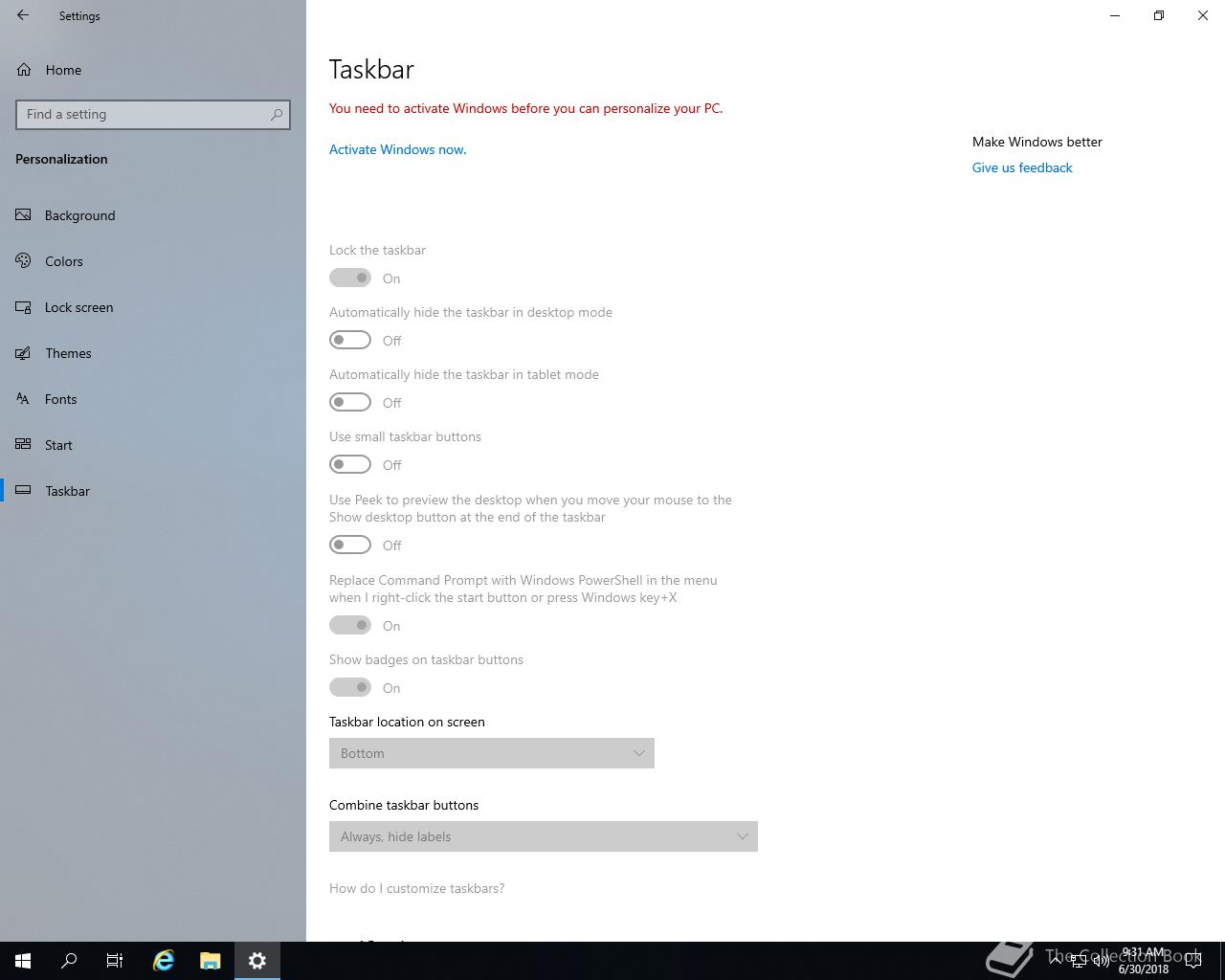Click the Make Windows better text
Viewport: 1225px width, 980px height.
click(x=1037, y=142)
